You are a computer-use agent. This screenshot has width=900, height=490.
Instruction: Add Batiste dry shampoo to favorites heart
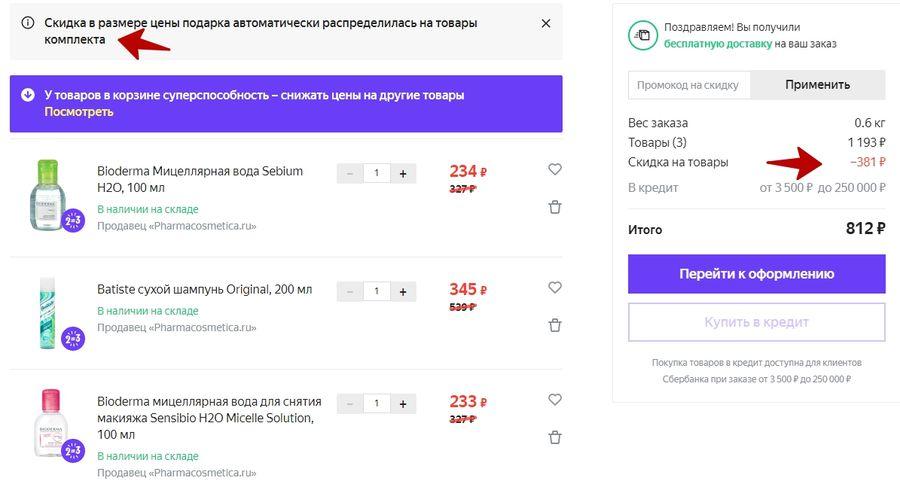point(554,287)
